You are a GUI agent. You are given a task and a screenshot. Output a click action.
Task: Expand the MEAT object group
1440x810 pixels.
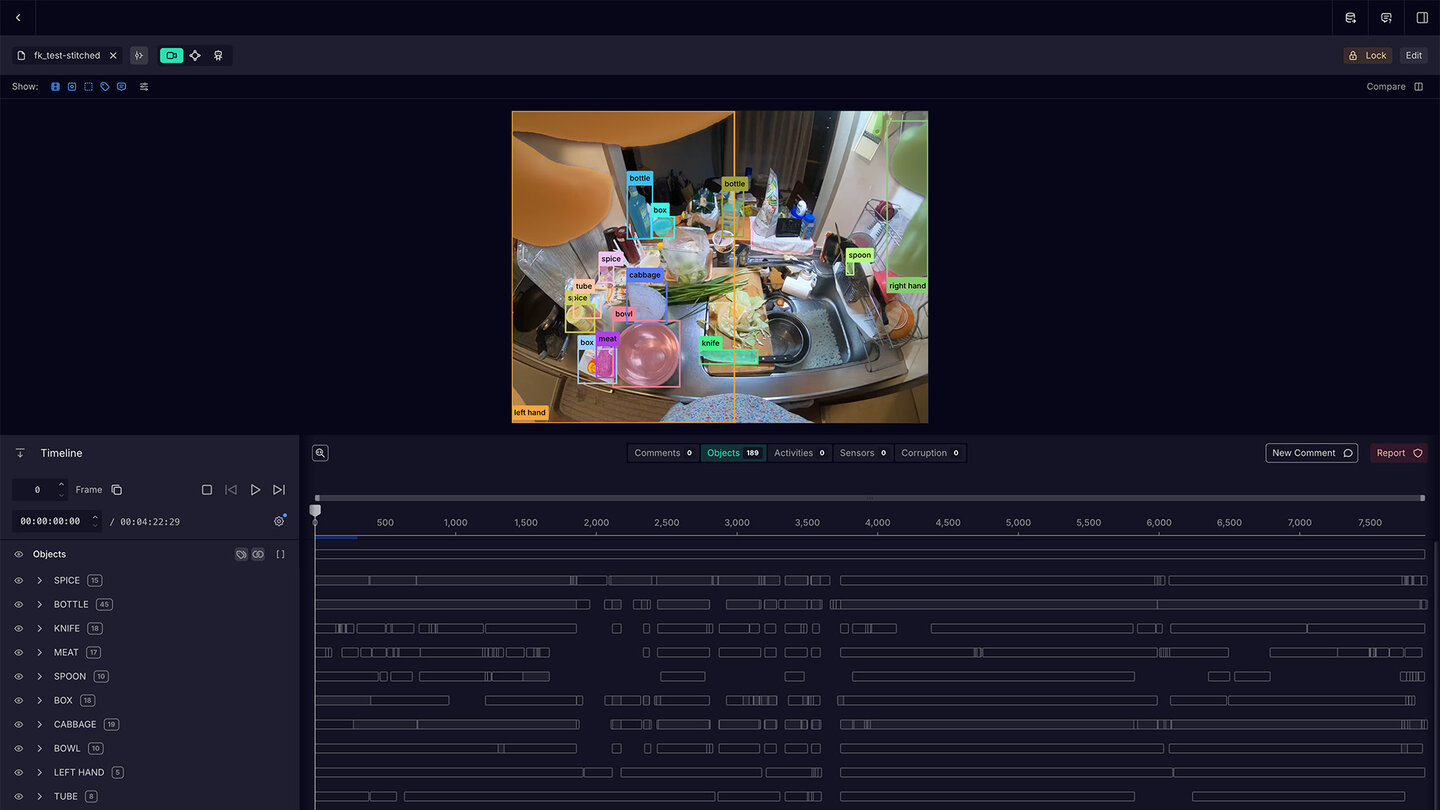point(40,652)
